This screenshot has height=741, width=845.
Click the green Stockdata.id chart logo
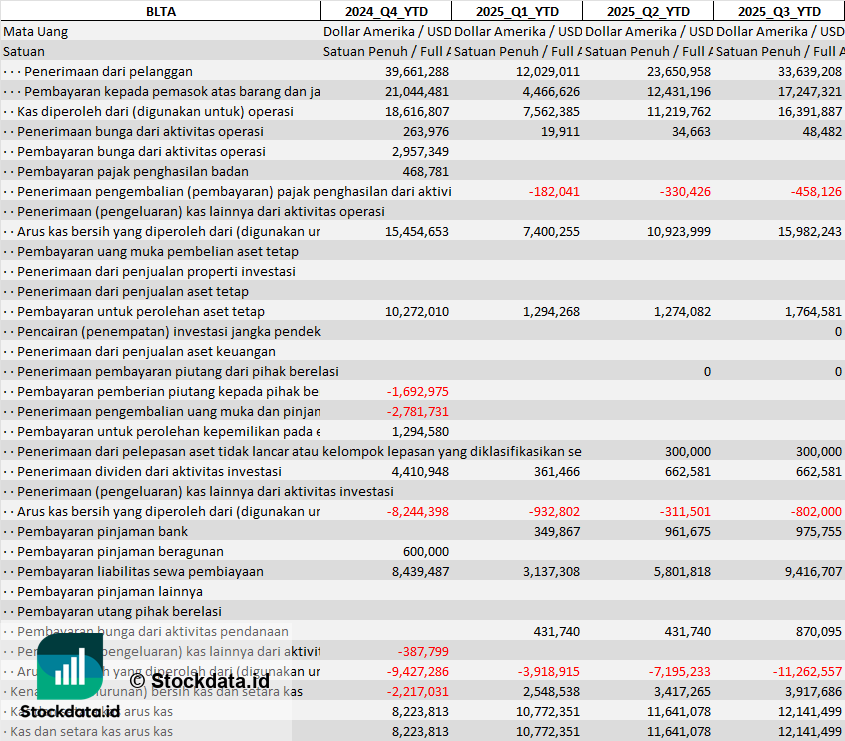[x=68, y=667]
